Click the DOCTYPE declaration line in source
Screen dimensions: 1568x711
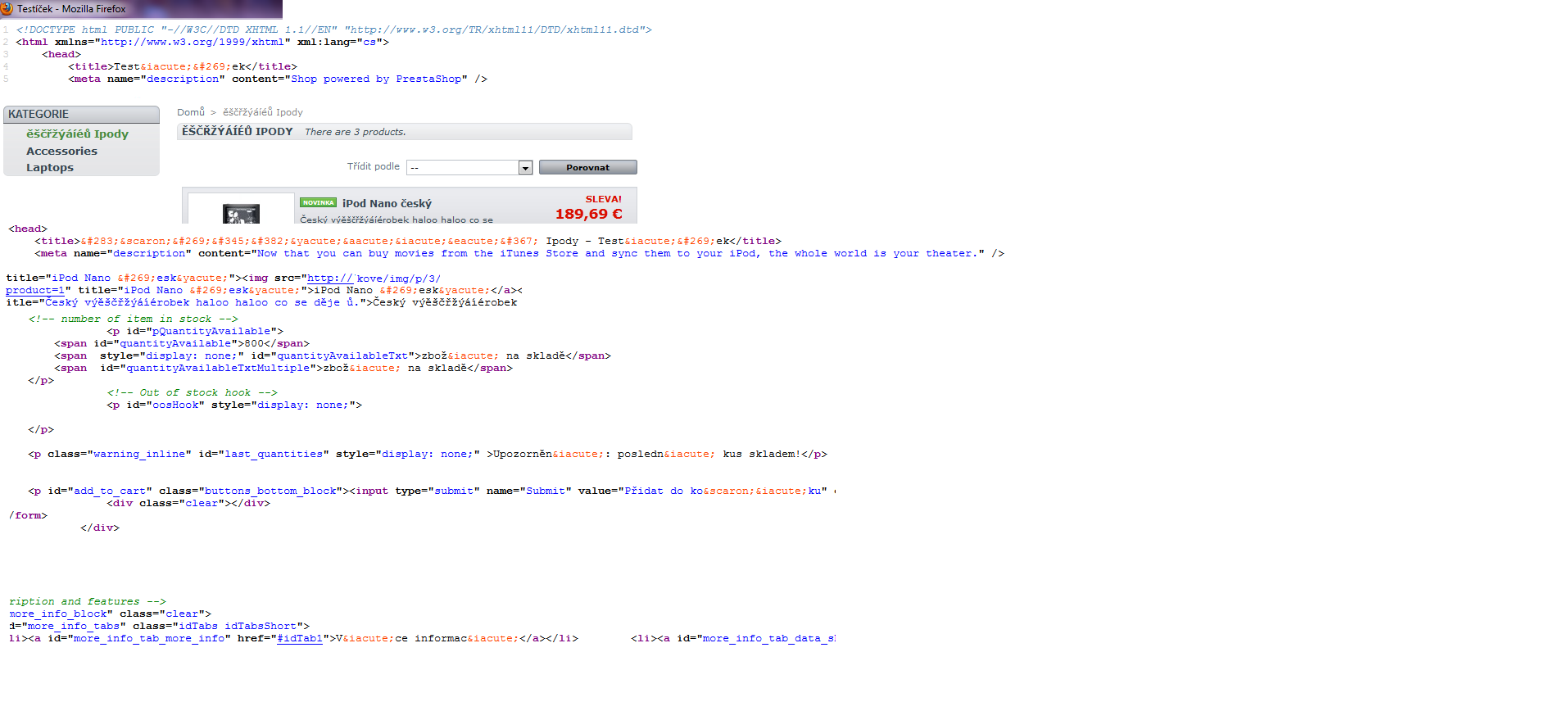(334, 29)
